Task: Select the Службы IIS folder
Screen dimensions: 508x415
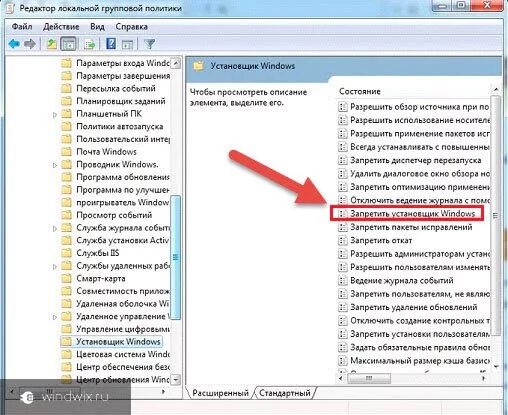Action: click(90, 253)
